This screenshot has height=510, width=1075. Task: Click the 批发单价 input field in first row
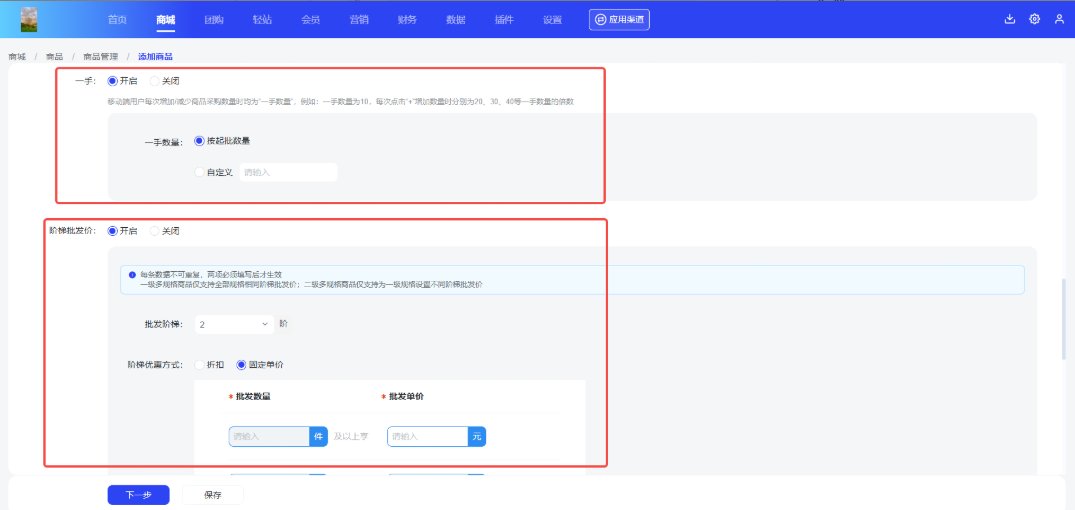coord(428,437)
